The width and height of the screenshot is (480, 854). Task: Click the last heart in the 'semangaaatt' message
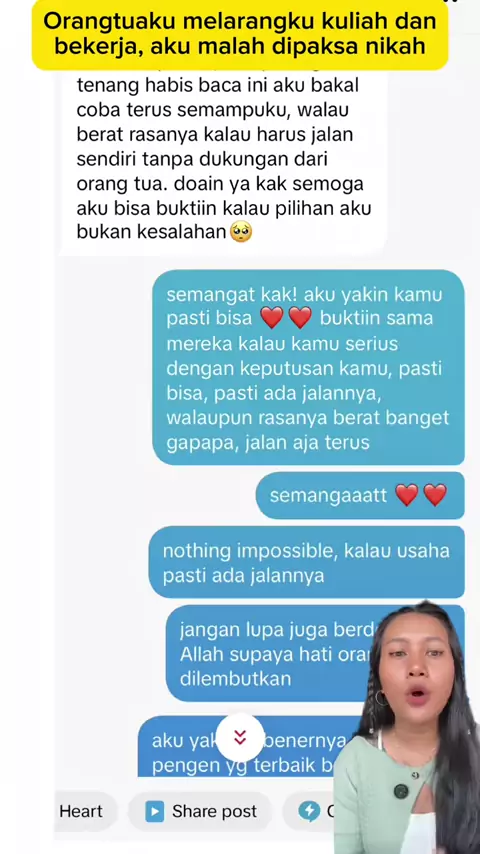(x=435, y=495)
